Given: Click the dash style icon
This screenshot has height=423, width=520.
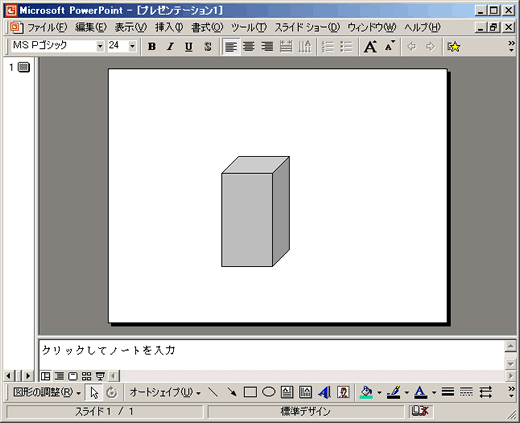Looking at the screenshot, I should (x=466, y=392).
